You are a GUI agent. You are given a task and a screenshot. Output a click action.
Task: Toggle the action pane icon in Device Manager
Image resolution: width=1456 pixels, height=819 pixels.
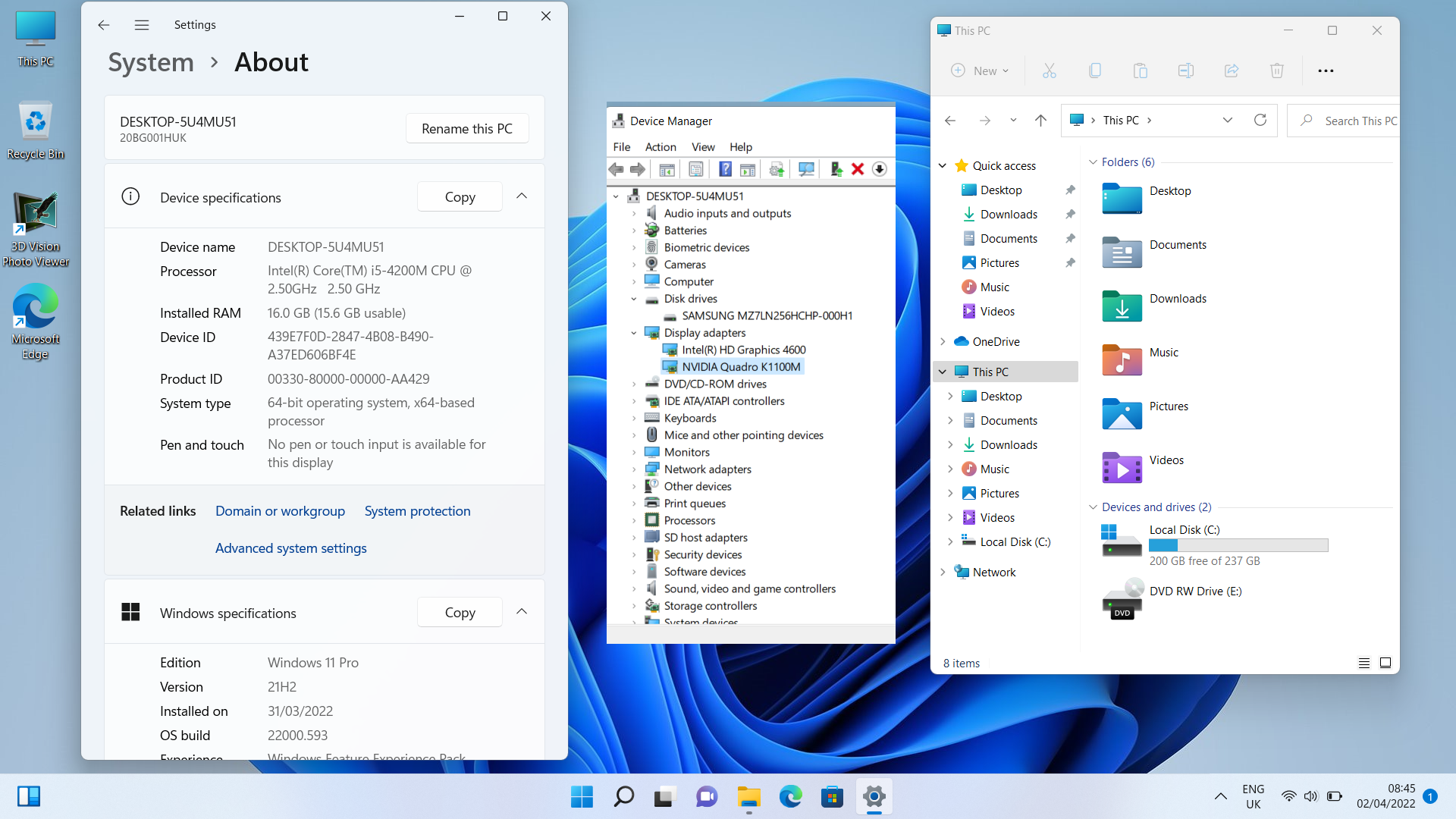tap(748, 169)
